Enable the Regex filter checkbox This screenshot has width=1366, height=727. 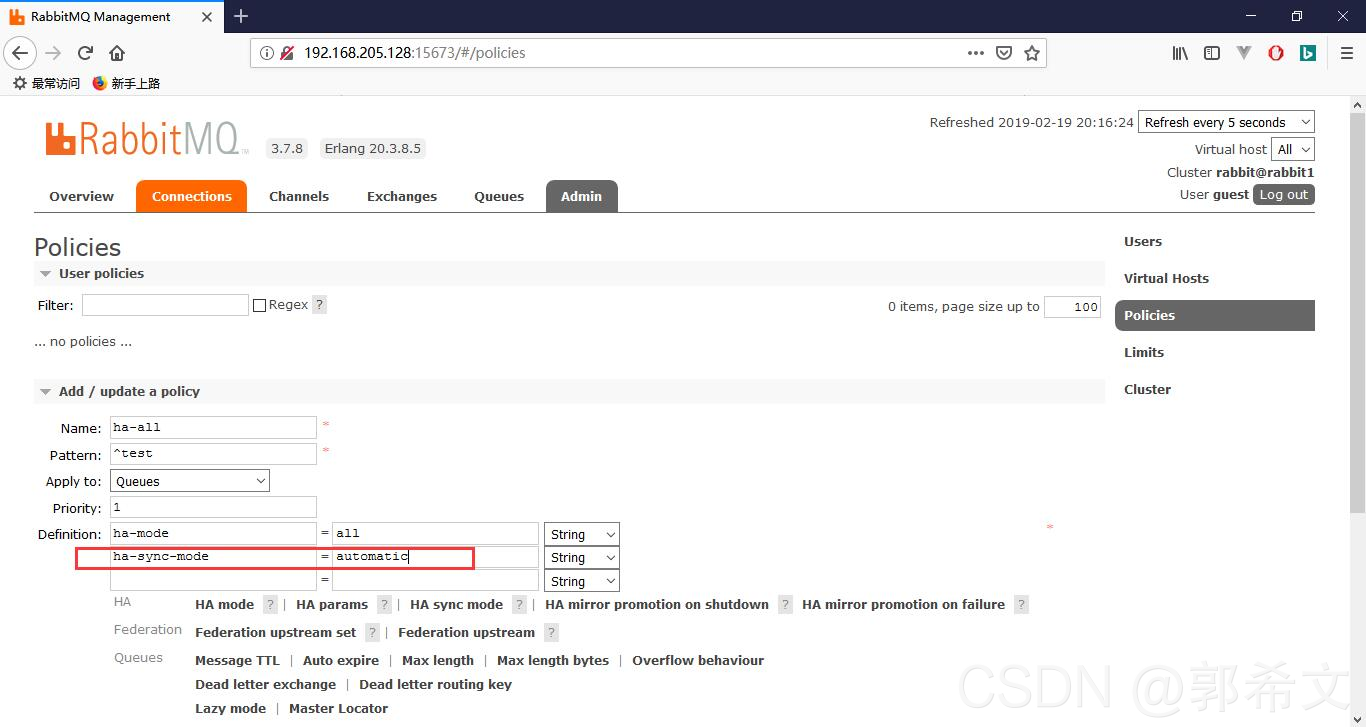click(x=259, y=305)
